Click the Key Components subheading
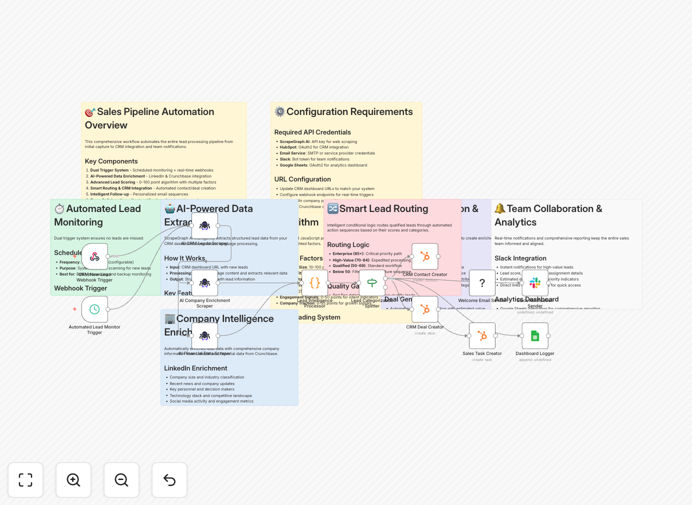The image size is (692, 505). (111, 161)
